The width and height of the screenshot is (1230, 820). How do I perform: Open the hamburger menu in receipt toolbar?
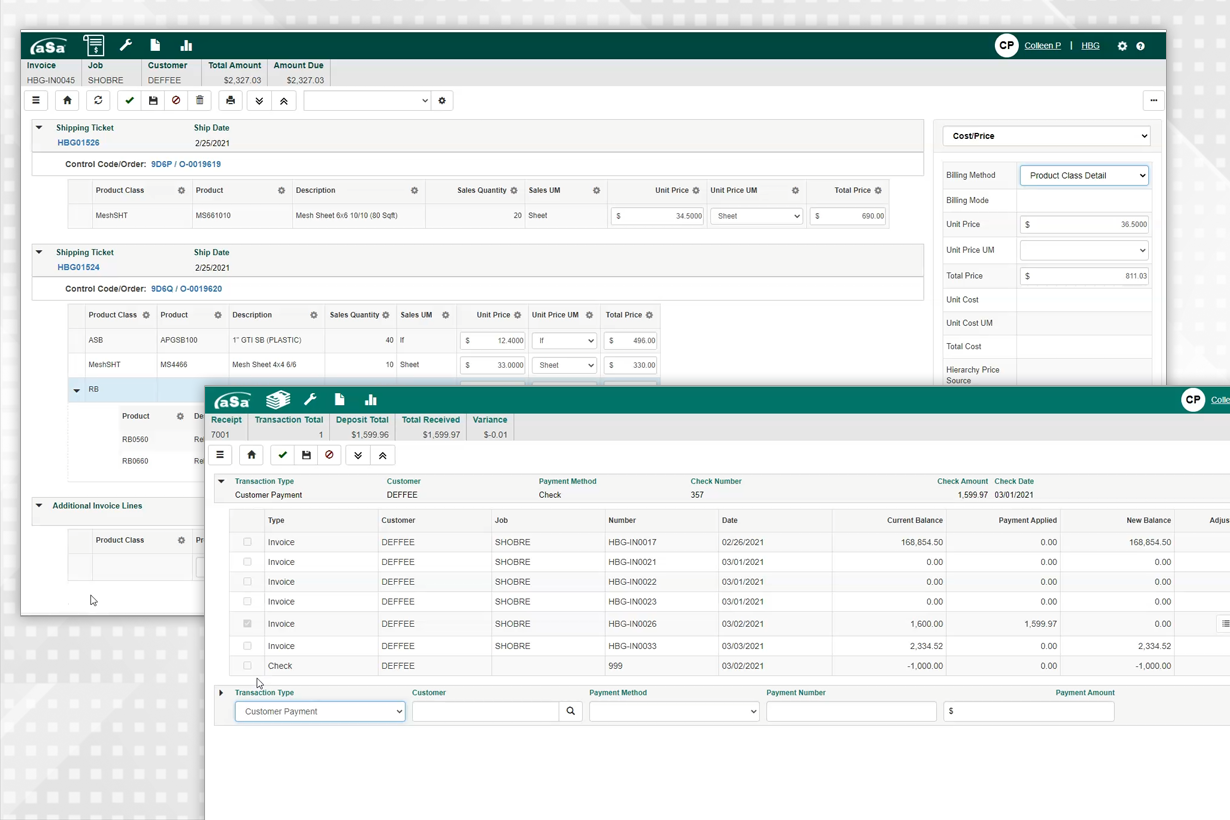(220, 456)
